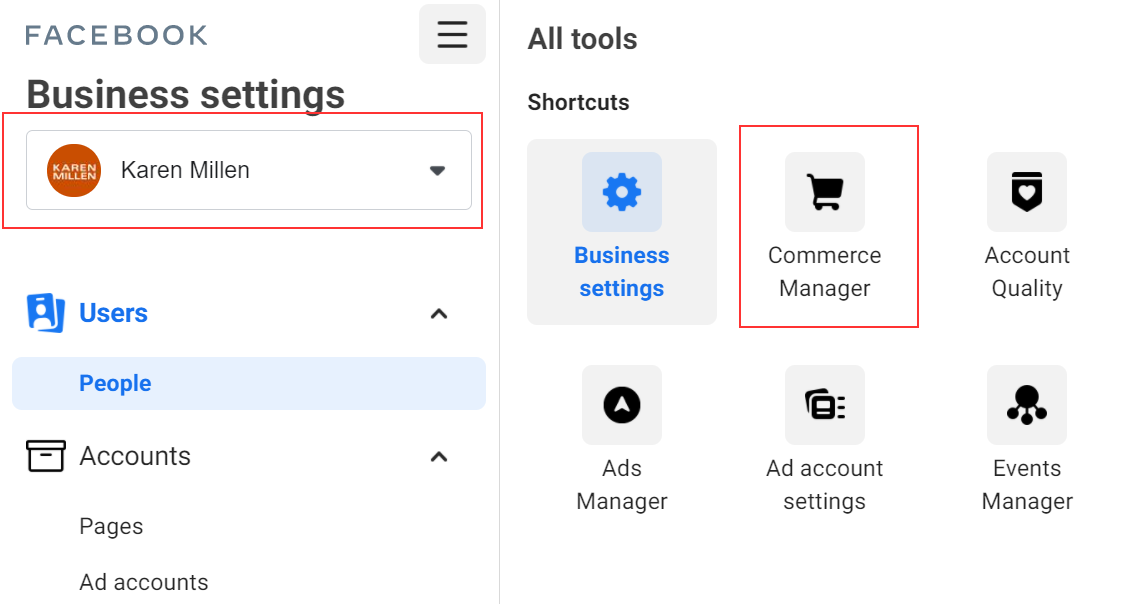Click the Business settings gear icon

622,192
